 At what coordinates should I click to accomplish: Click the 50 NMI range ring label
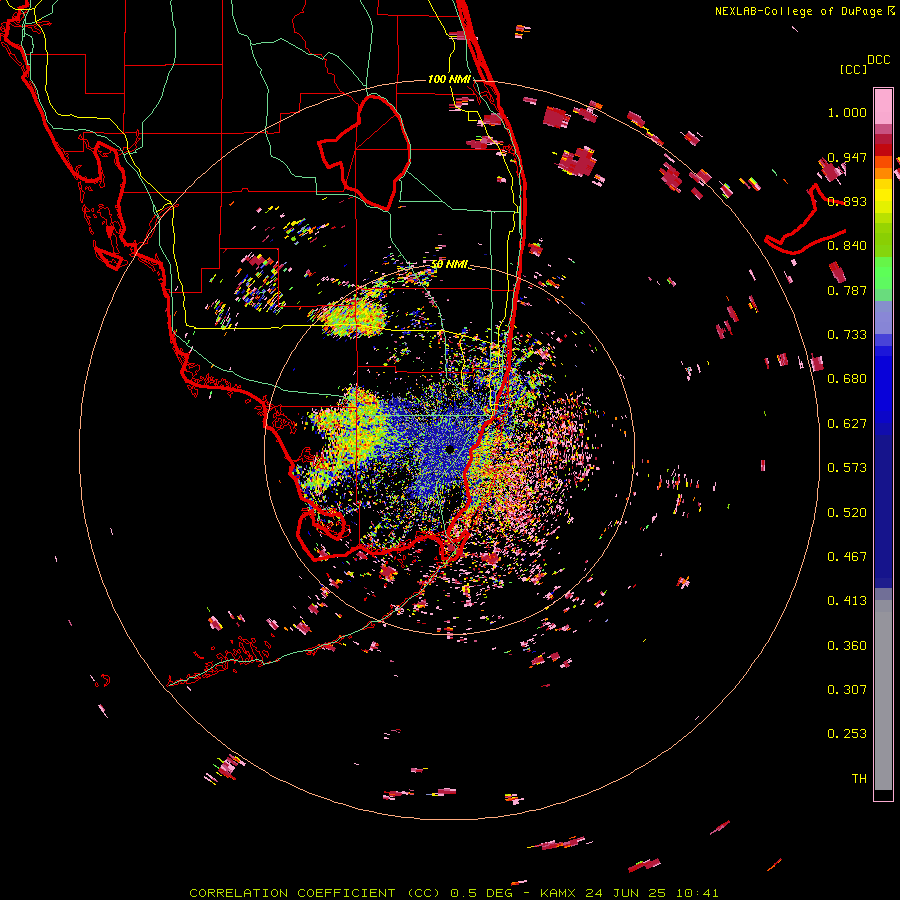pos(449,265)
